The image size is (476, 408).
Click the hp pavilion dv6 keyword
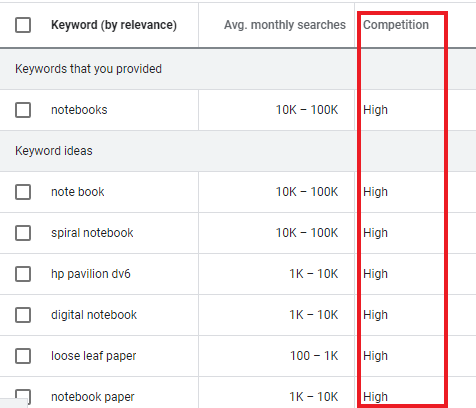(x=91, y=274)
